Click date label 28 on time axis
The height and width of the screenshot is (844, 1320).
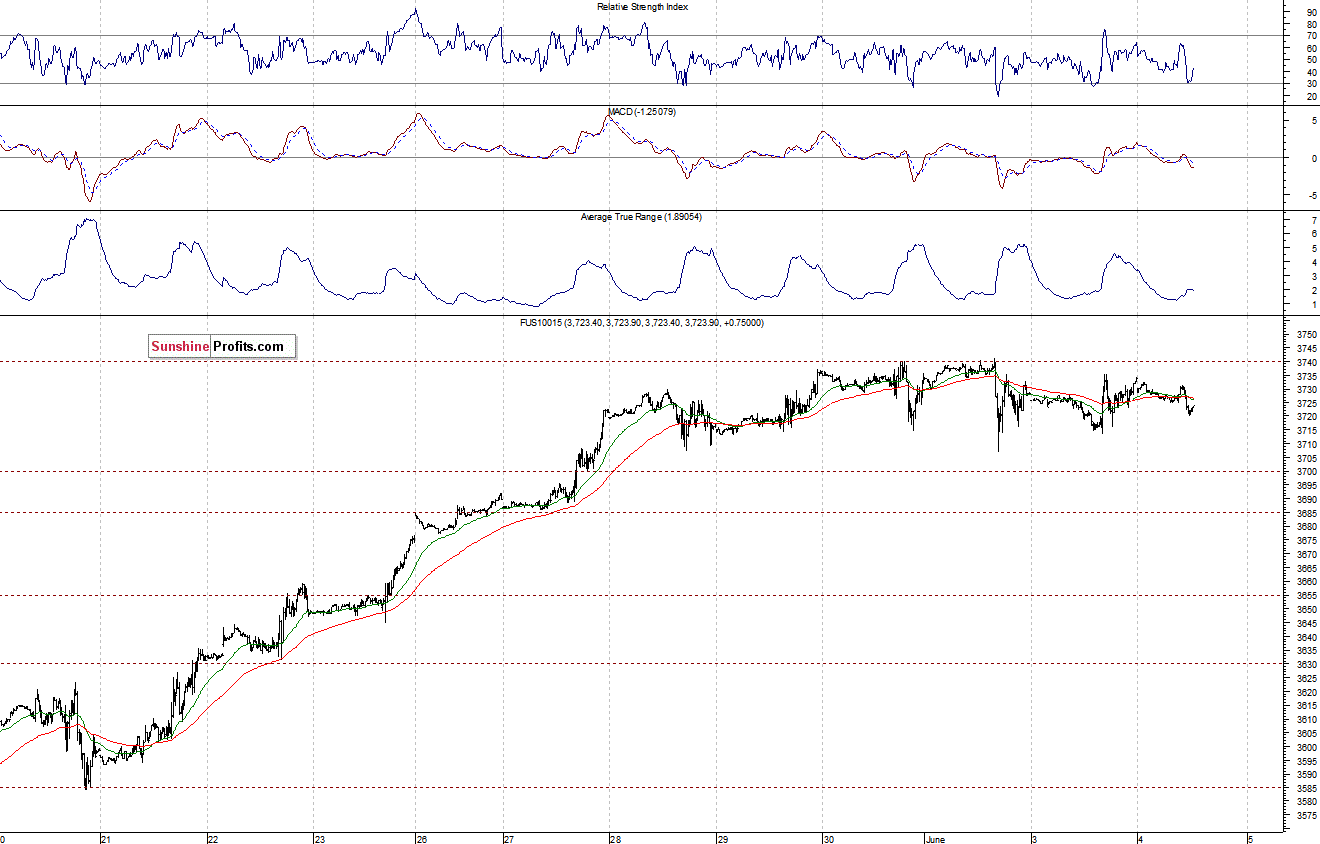point(615,839)
